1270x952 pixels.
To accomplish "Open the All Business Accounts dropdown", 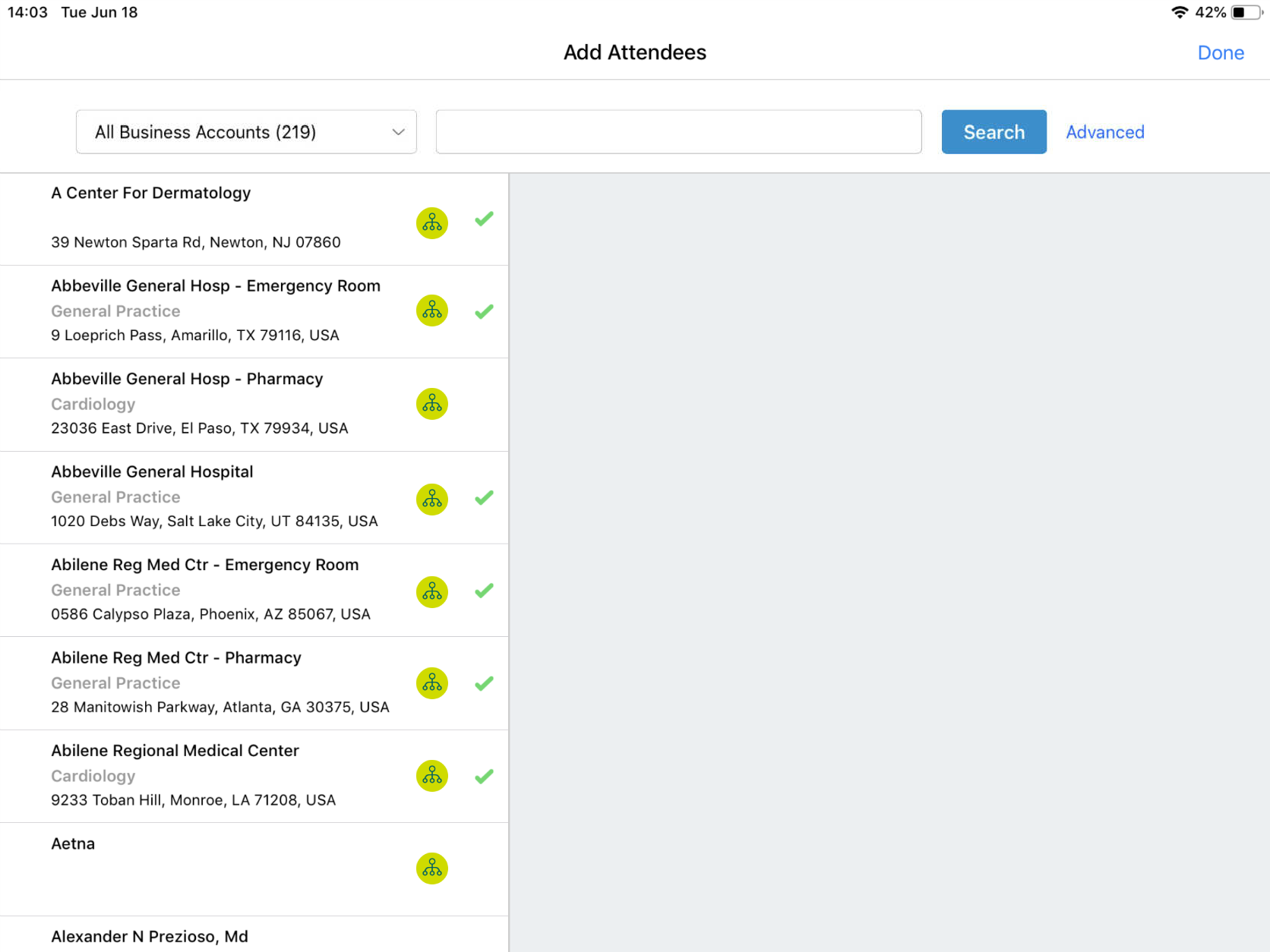I will 245,132.
